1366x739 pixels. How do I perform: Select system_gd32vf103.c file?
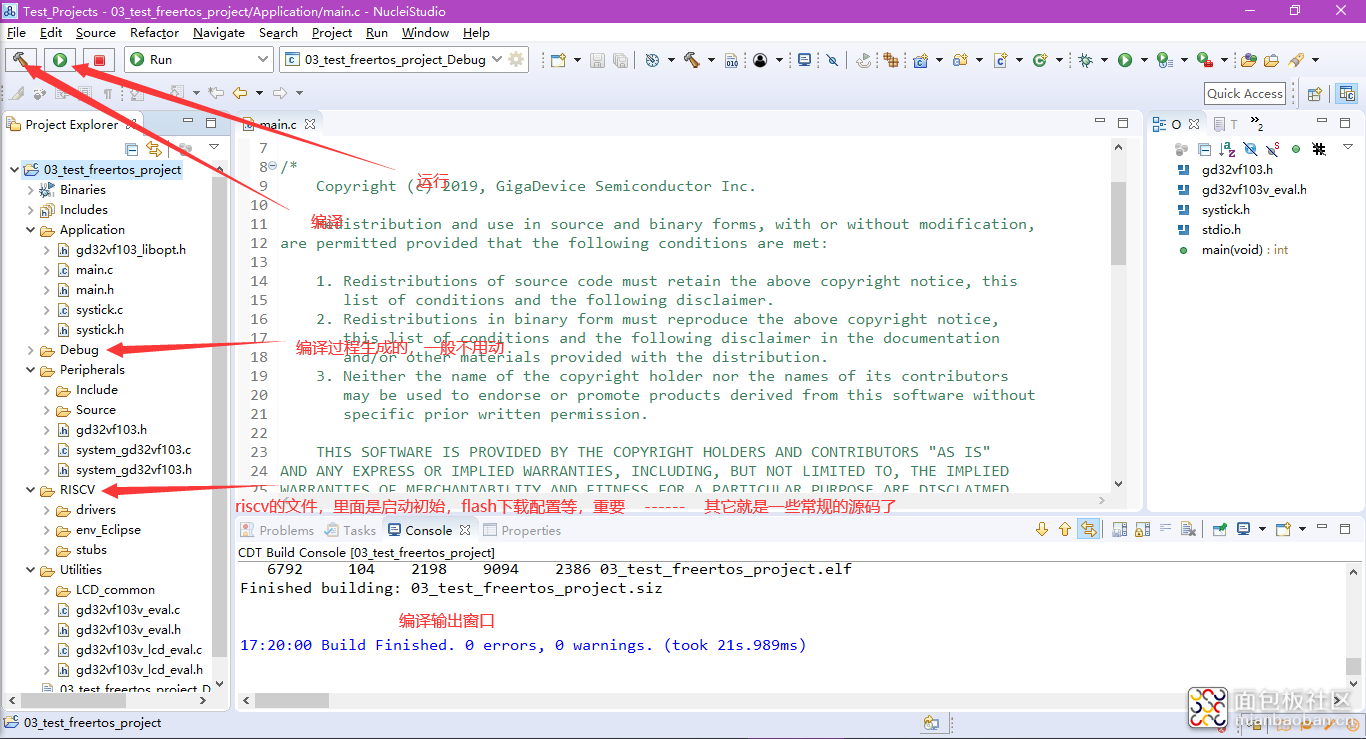coord(133,450)
